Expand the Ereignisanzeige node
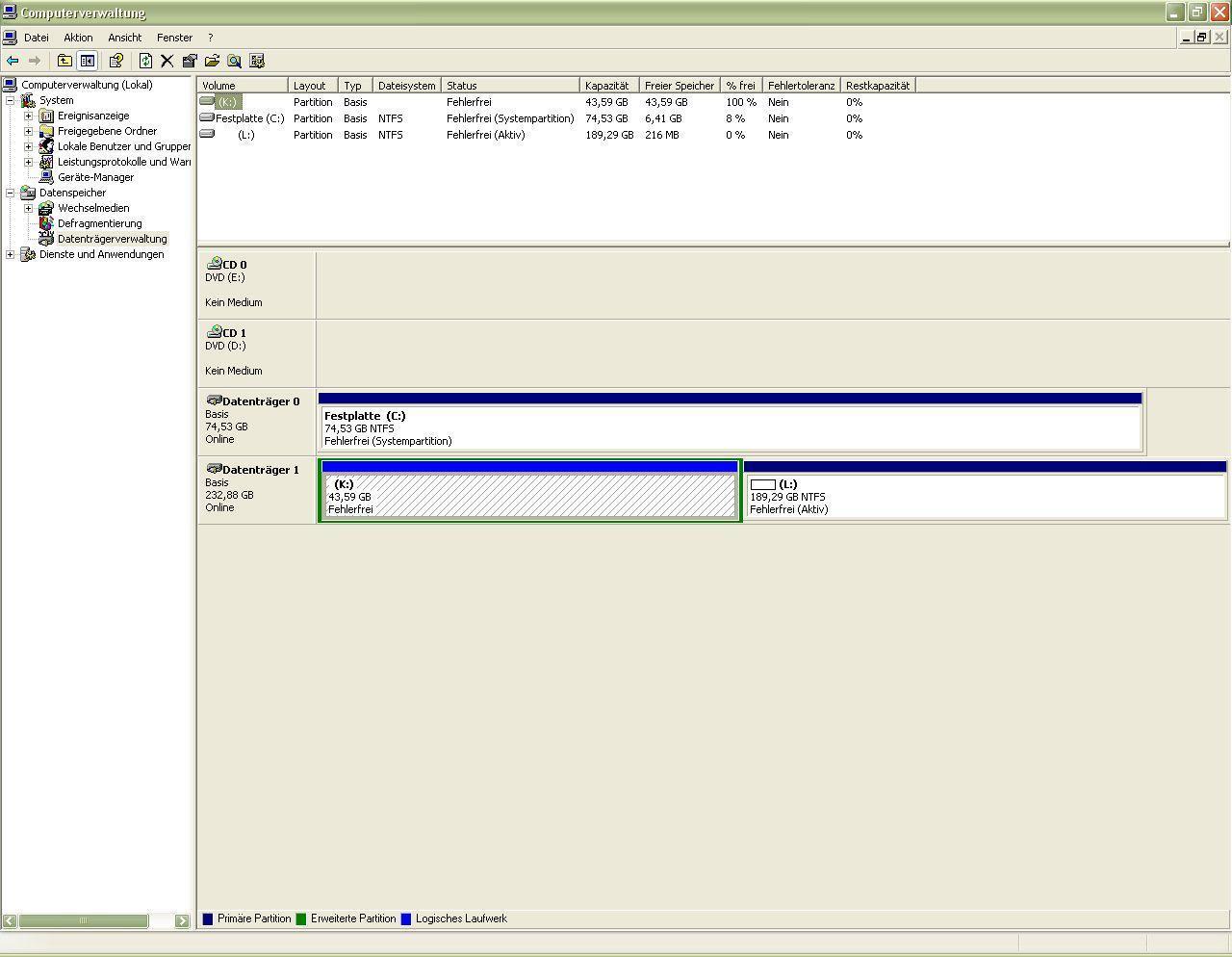This screenshot has height=957, width=1232. pos(28,116)
